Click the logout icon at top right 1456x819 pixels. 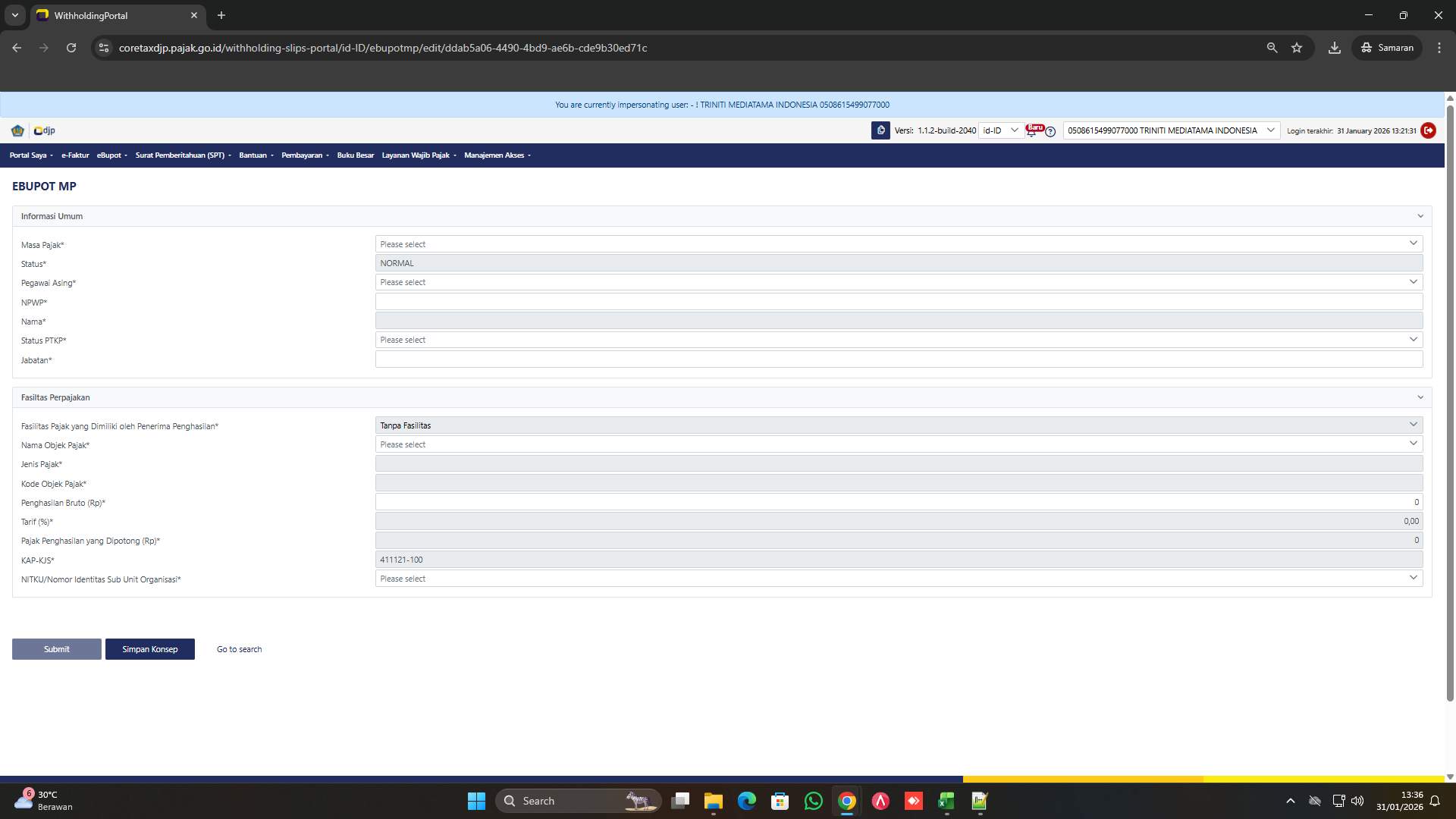[x=1429, y=130]
